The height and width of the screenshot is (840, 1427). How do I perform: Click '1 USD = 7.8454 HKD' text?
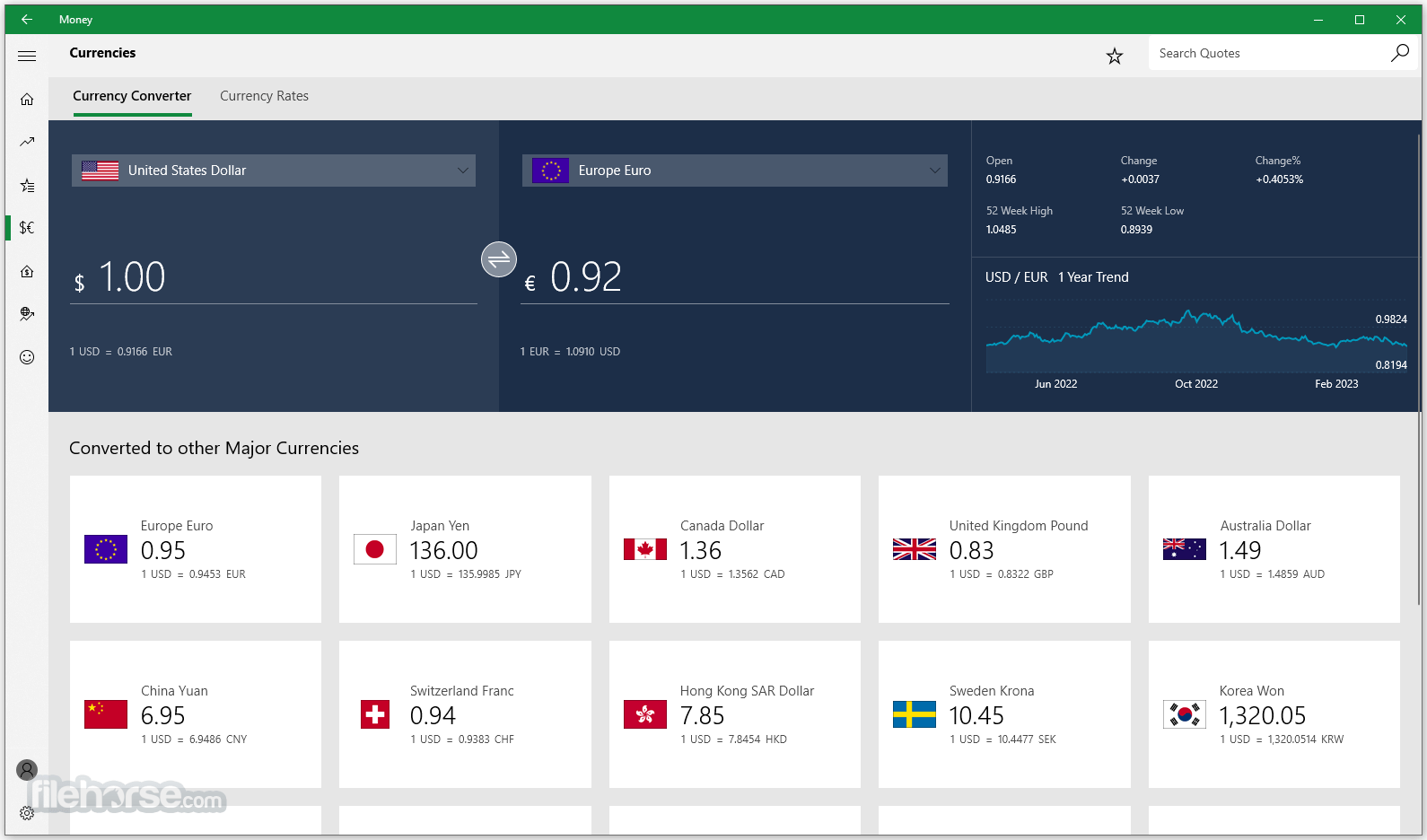(x=733, y=739)
